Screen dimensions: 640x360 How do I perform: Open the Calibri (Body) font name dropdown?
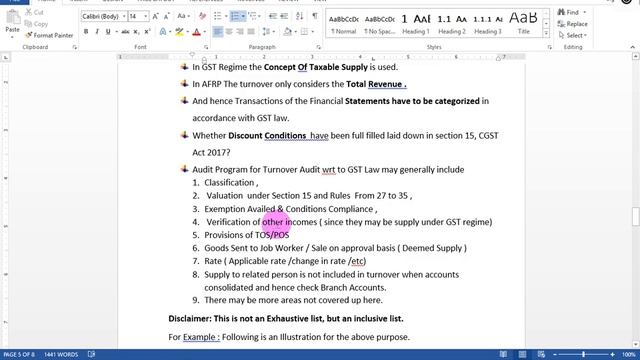pyautogui.click(x=124, y=16)
